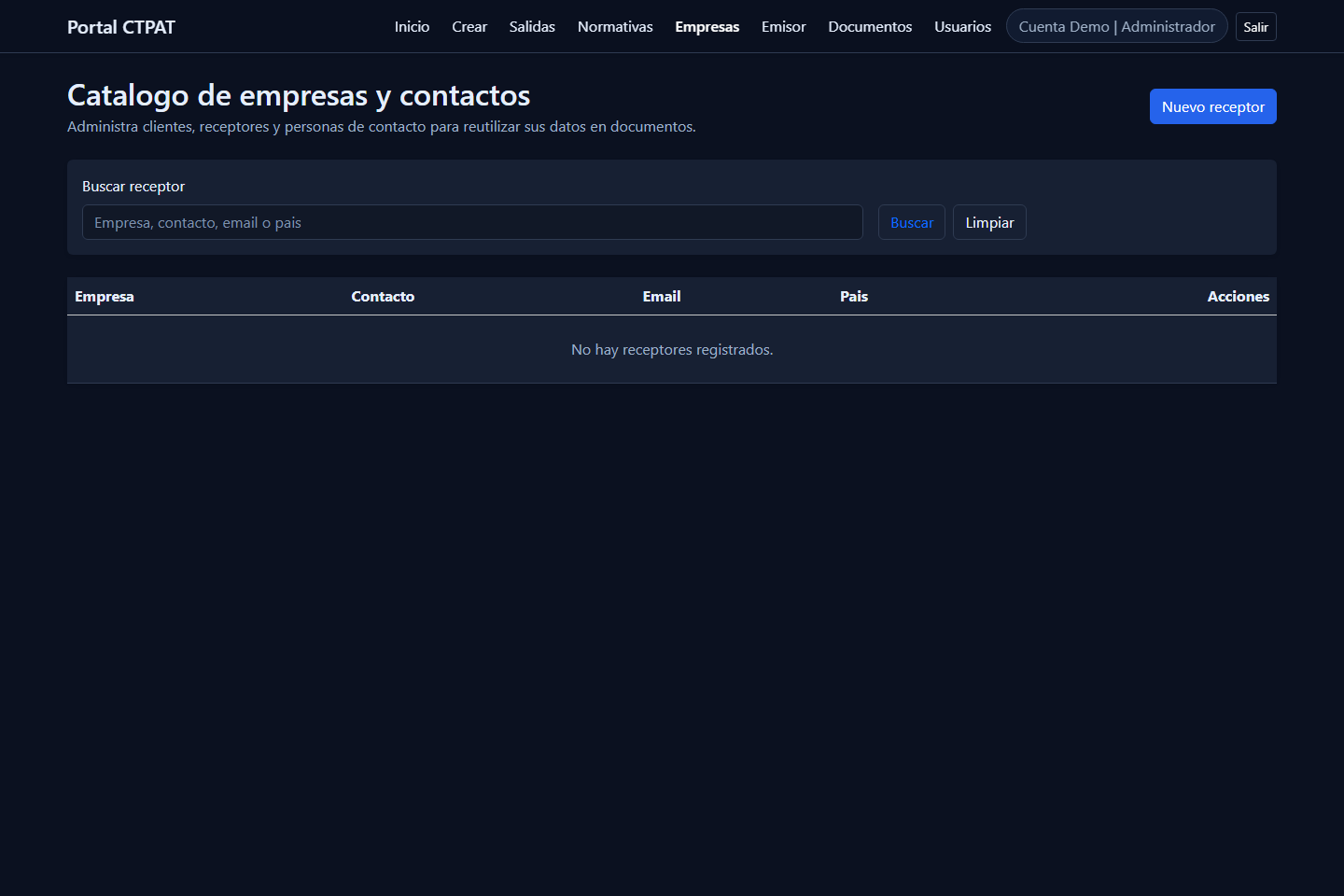Click the Empresa column header
Image resolution: width=1344 pixels, height=896 pixels.
105,297
